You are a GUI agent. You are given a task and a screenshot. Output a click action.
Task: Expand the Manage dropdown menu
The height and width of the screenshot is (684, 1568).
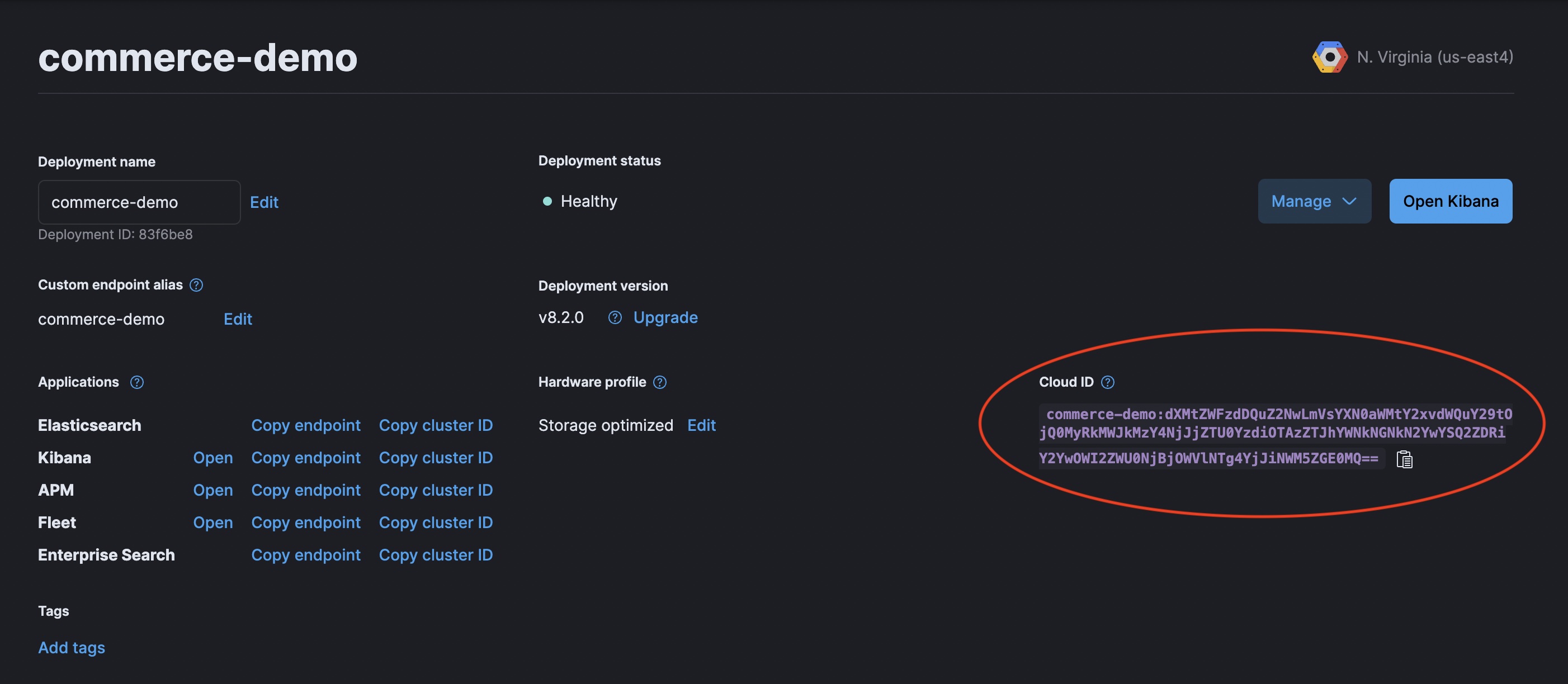(x=1314, y=201)
